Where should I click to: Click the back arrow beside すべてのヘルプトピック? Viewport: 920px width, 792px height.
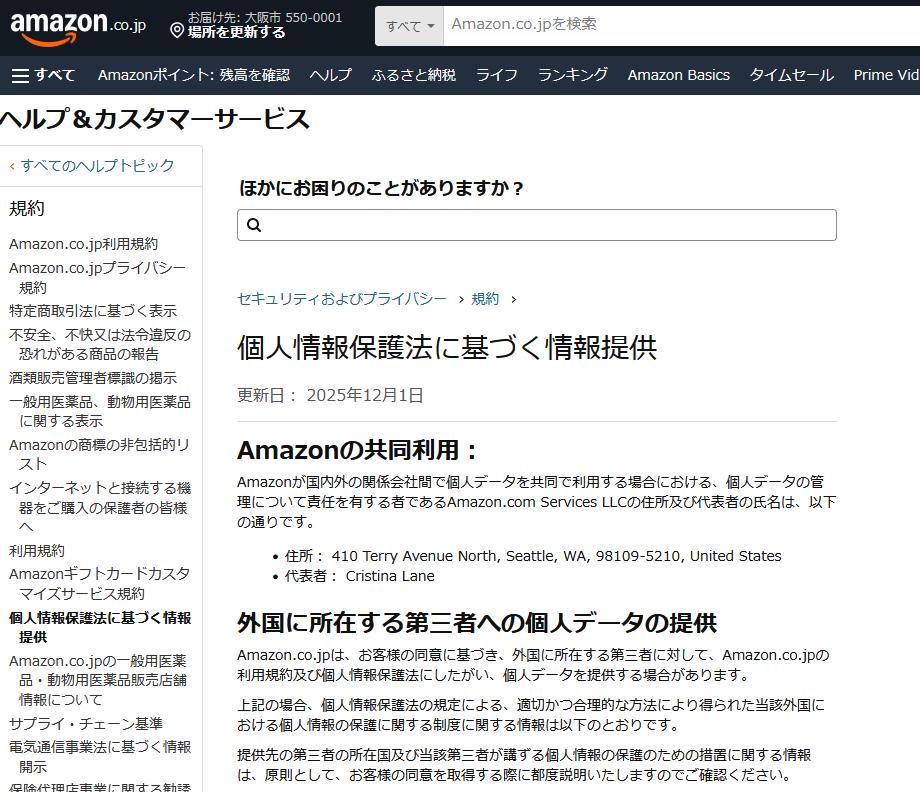point(11,166)
